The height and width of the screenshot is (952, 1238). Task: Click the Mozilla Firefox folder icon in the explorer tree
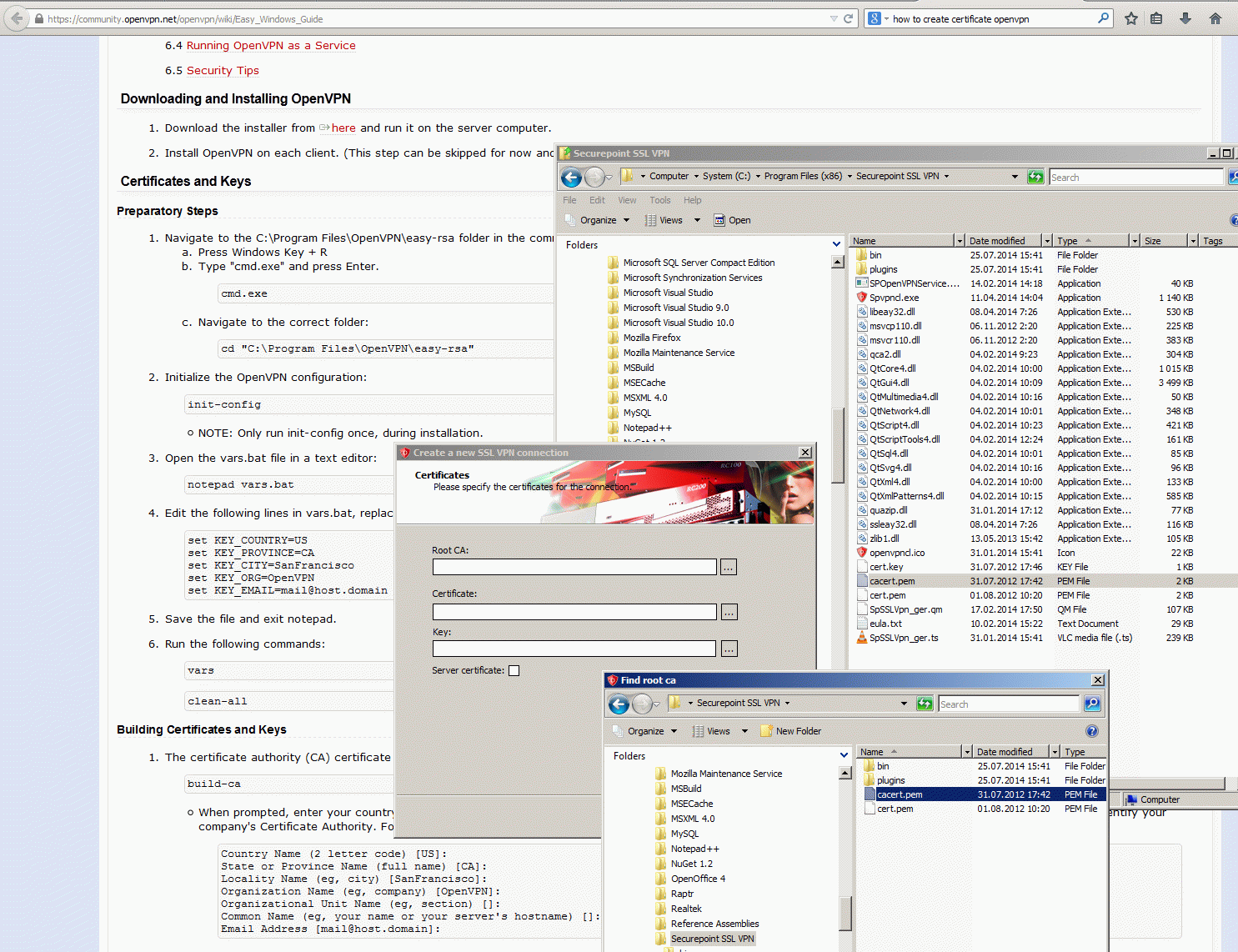(614, 338)
